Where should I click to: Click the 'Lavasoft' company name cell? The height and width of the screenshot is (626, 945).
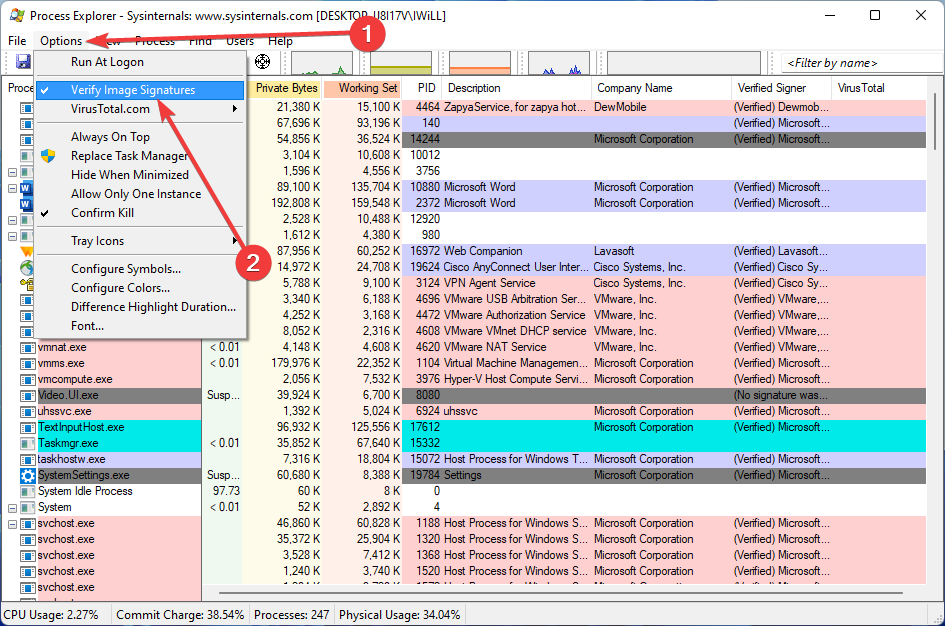tap(614, 251)
